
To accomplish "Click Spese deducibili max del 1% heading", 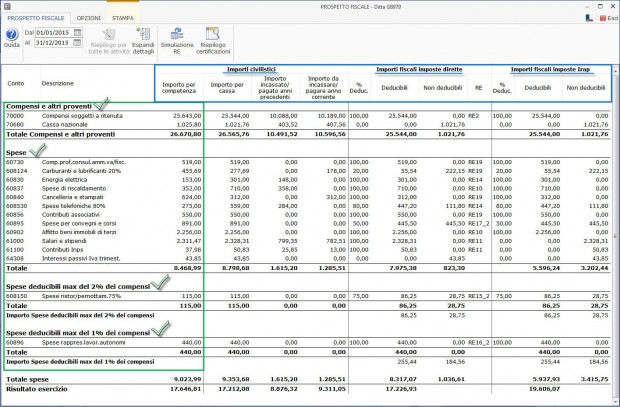I will tap(78, 333).
